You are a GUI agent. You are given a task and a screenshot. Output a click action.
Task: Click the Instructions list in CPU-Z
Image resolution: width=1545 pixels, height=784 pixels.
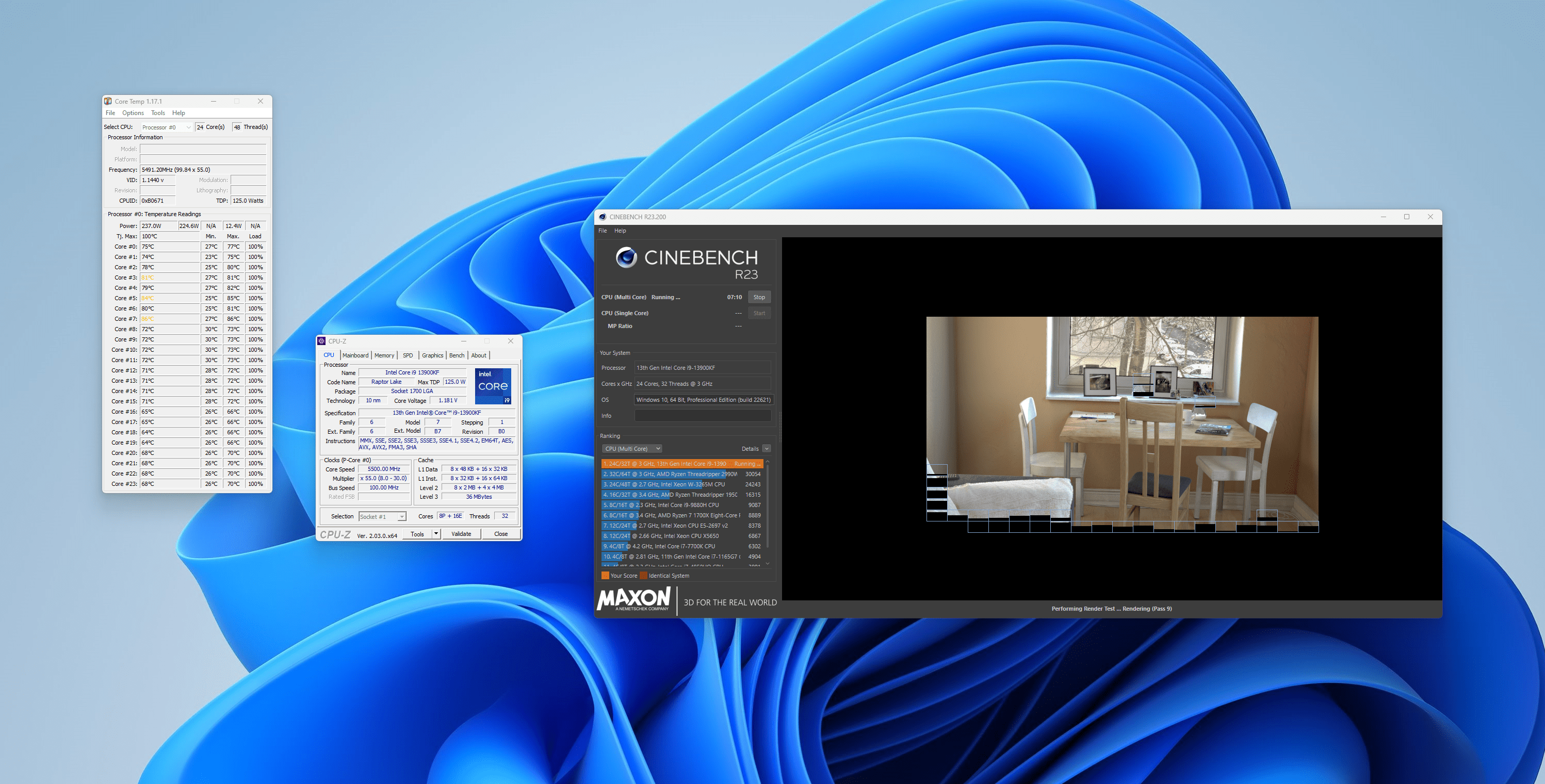click(436, 444)
